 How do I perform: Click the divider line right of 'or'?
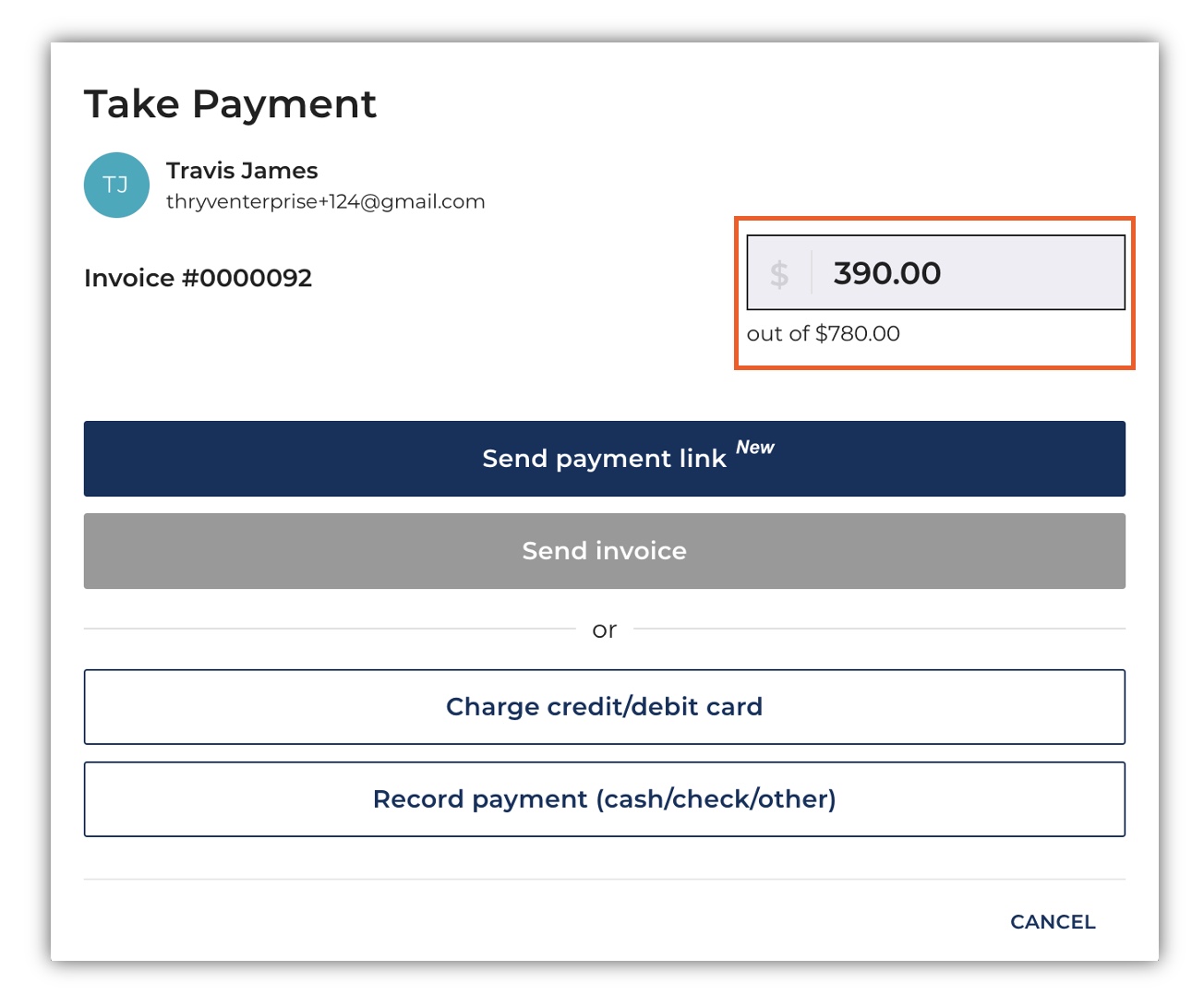879,629
